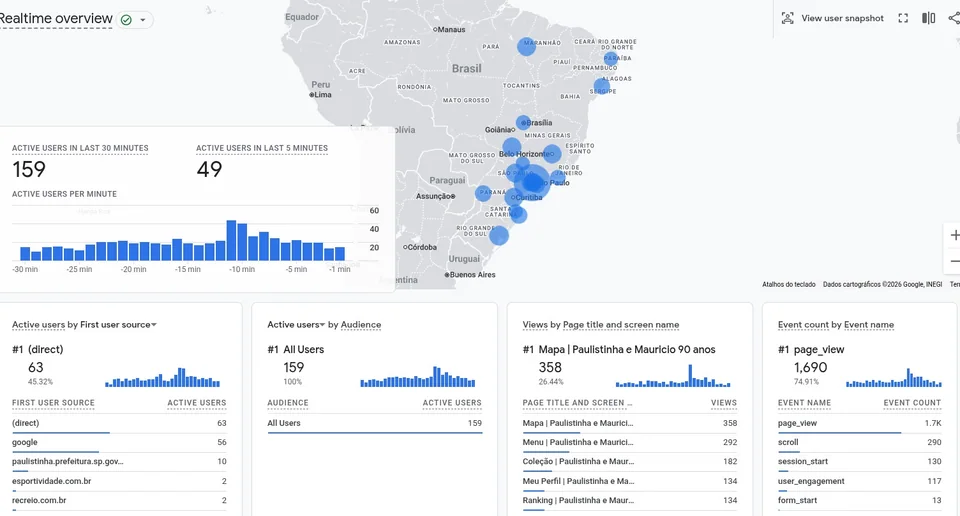Open the comparison columns icon

coord(928,18)
